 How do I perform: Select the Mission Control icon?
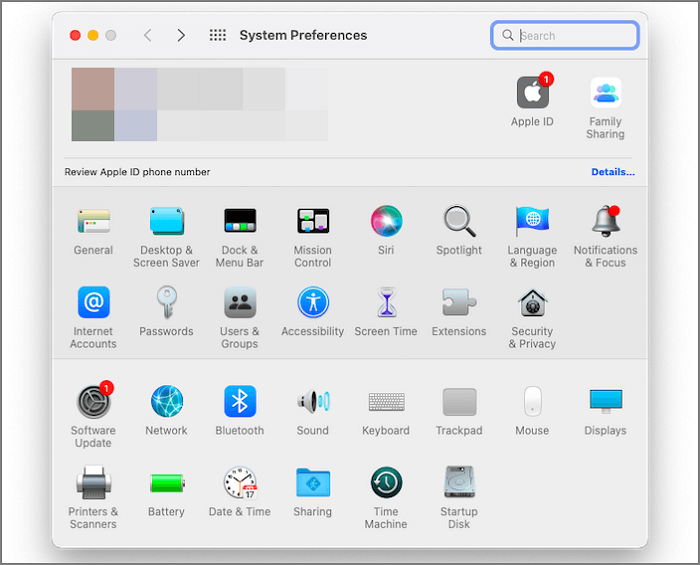(x=313, y=221)
